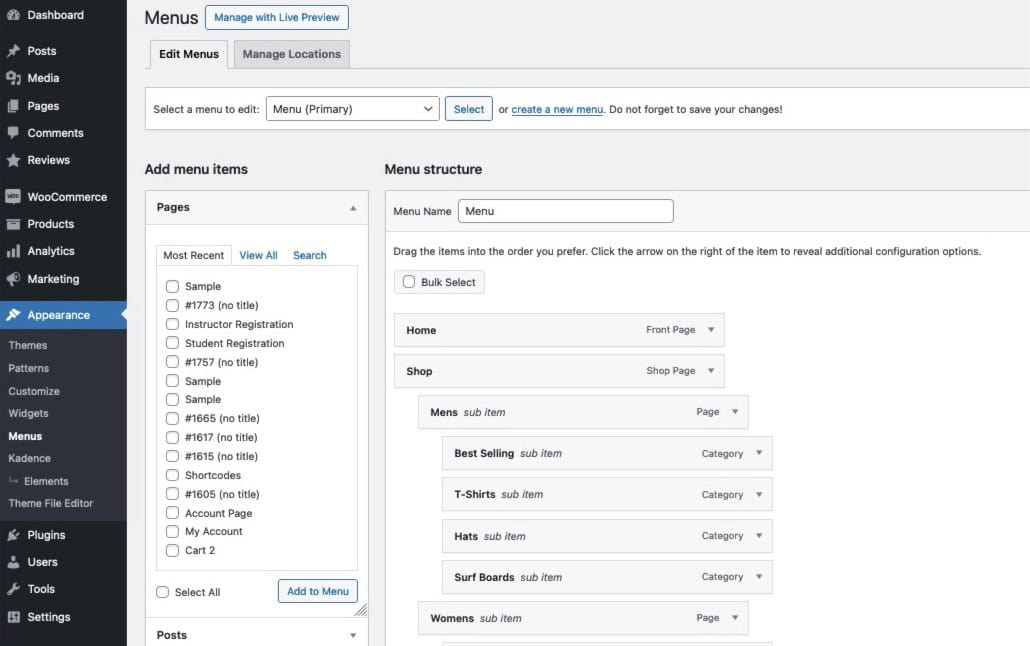Click the Dashboard gauge icon in sidebar
Viewport: 1030px width, 646px height.
click(x=13, y=16)
